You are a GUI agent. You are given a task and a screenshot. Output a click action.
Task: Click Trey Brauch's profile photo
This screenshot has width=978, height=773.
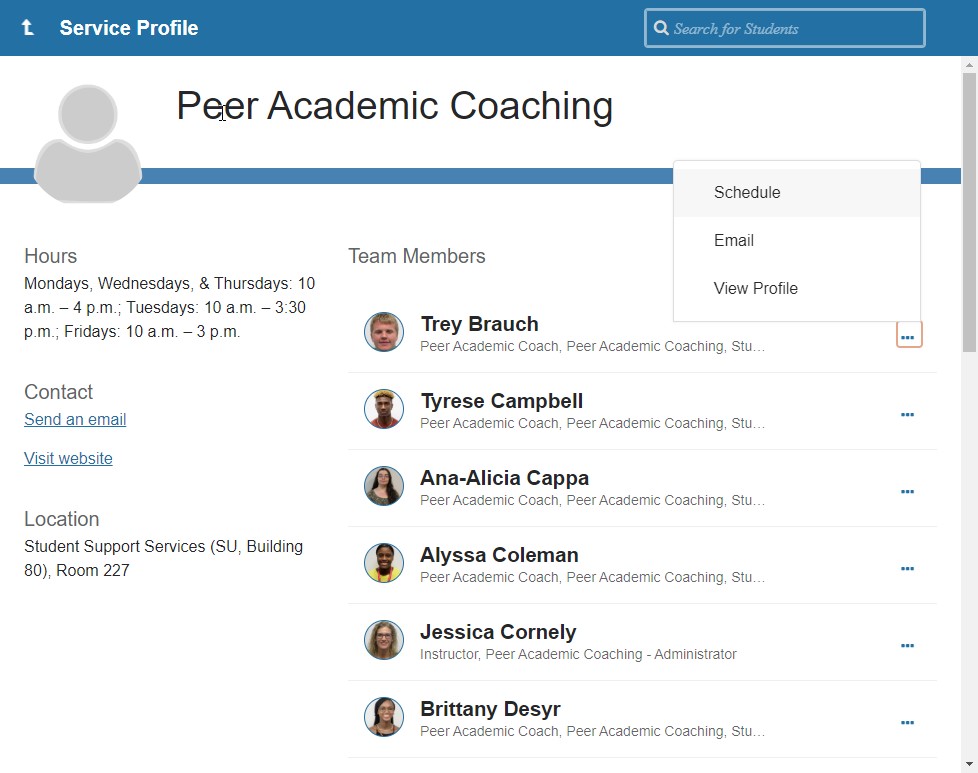384,332
